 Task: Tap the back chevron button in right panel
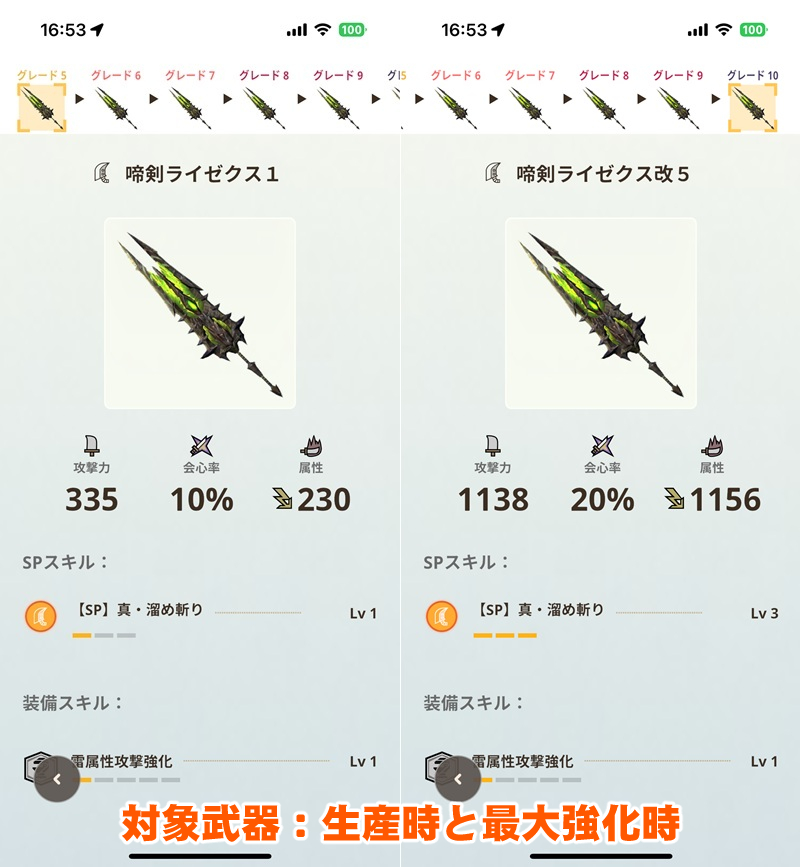pos(458,779)
